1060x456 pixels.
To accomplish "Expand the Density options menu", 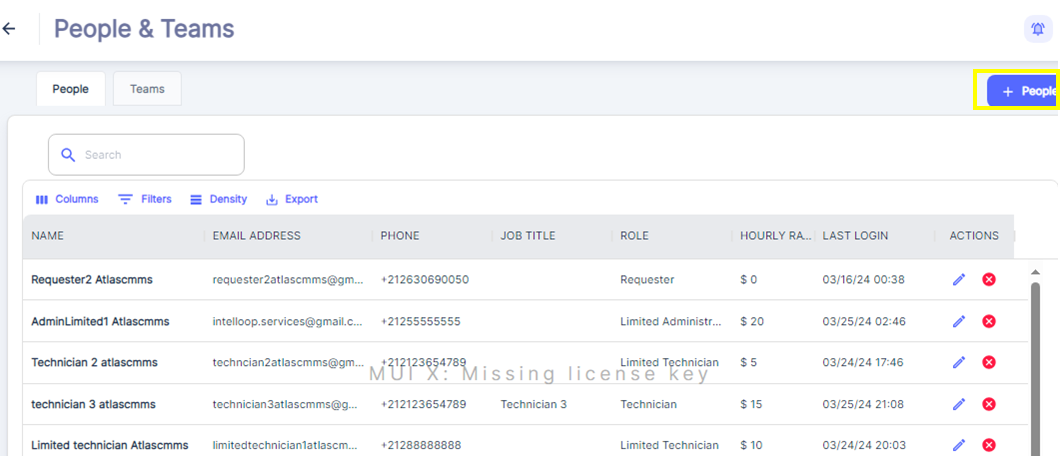I will [x=218, y=199].
